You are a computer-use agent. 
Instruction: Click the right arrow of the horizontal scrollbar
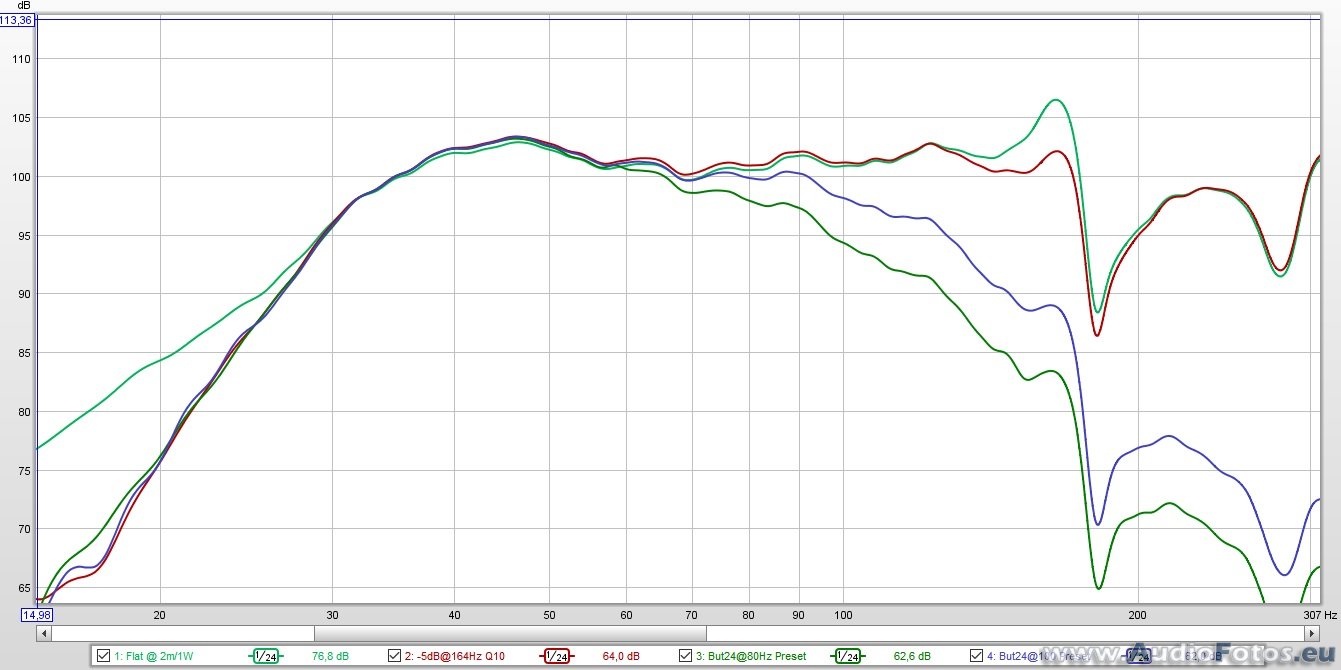tap(1311, 633)
